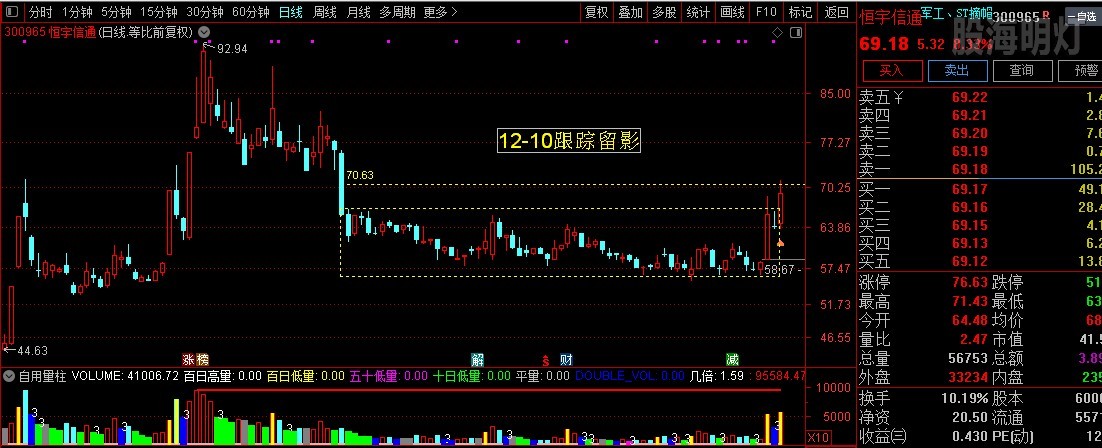
Task: Click the 解 event marker on the timeline
Action: point(478,359)
